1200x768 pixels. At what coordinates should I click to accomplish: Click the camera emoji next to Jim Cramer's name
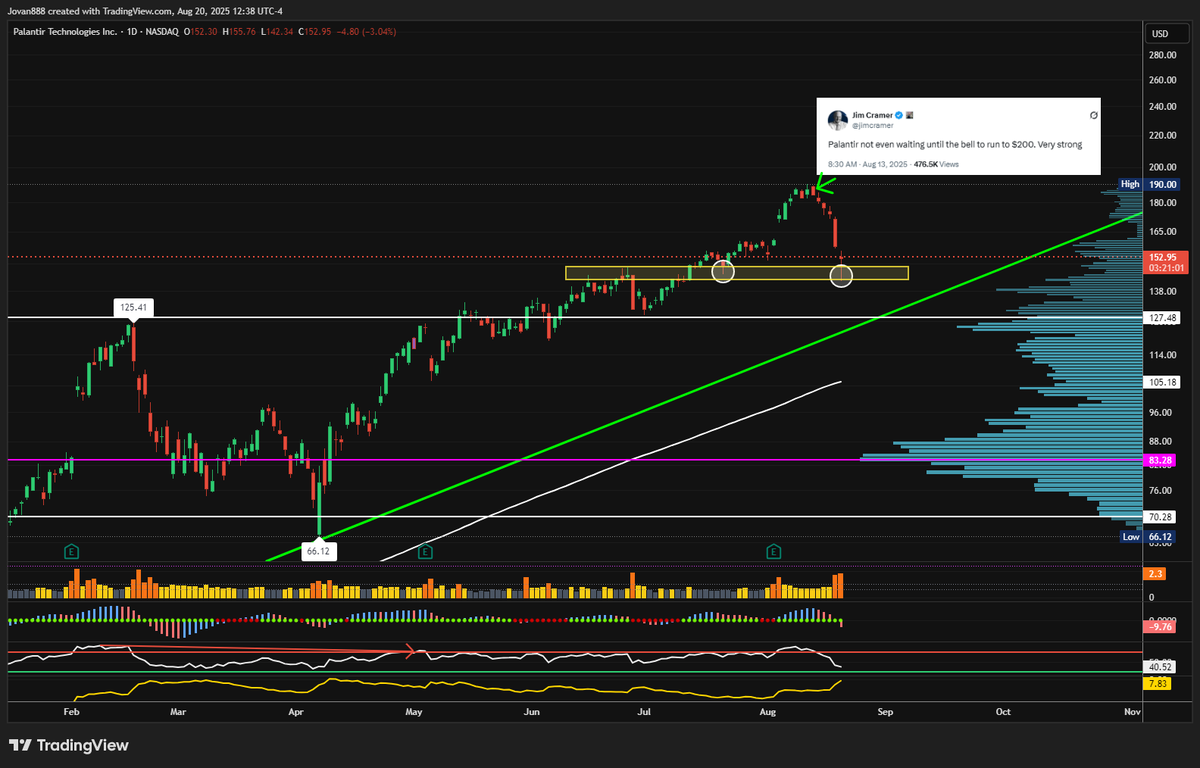pos(908,115)
